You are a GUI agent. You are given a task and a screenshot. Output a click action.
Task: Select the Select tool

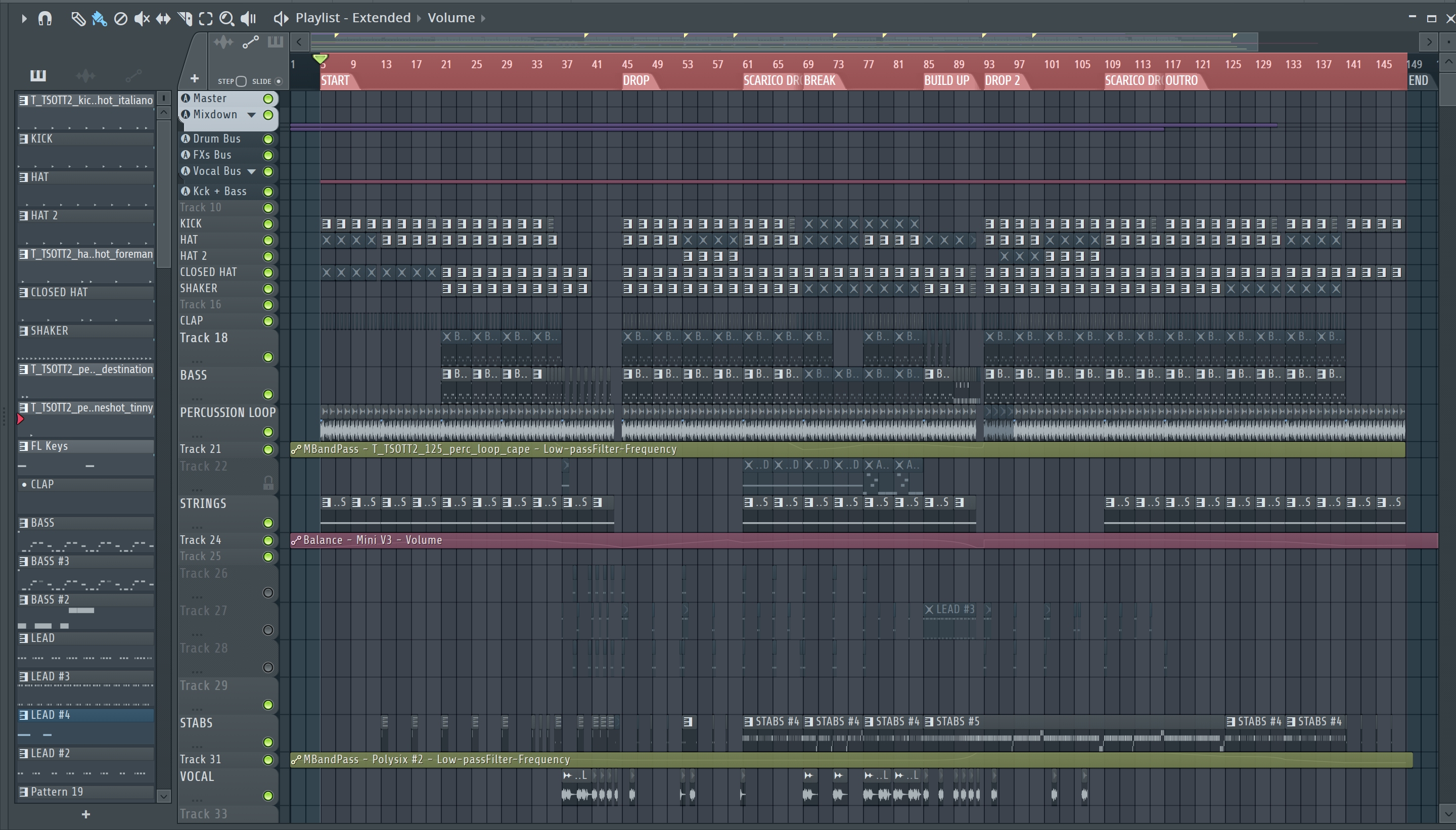tap(206, 19)
